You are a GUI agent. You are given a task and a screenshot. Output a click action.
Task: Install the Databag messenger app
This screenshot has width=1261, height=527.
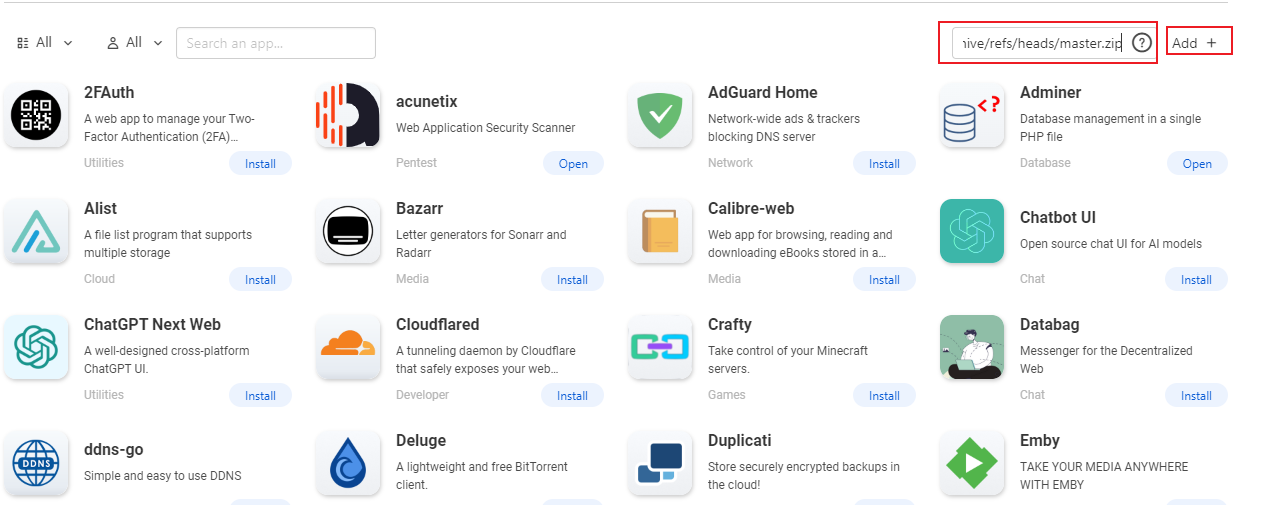[1196, 396]
